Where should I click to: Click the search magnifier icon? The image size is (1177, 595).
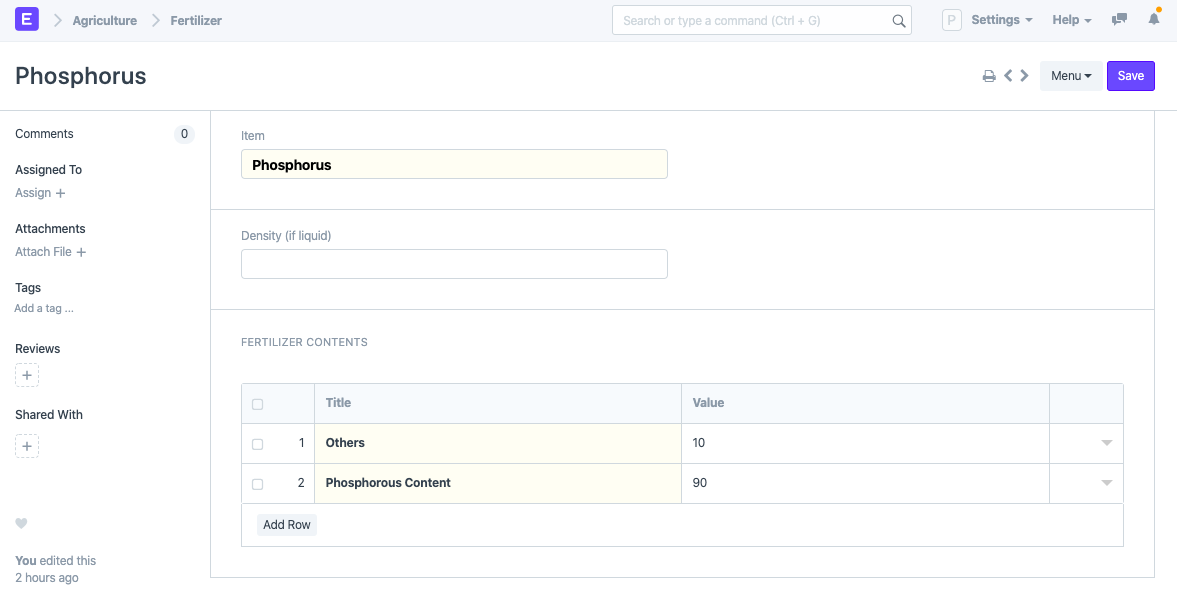pos(899,21)
